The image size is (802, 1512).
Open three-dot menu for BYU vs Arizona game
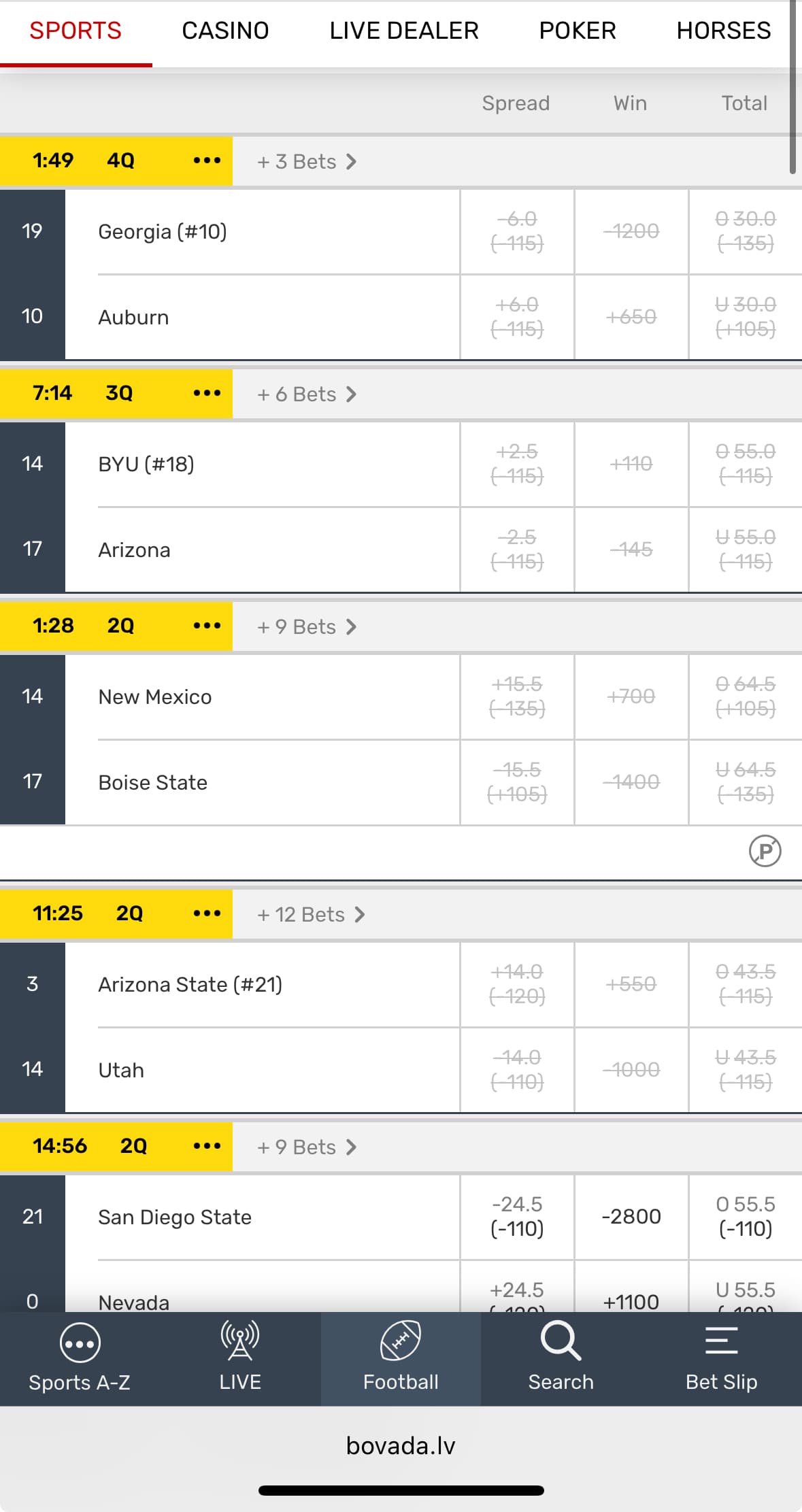point(207,393)
